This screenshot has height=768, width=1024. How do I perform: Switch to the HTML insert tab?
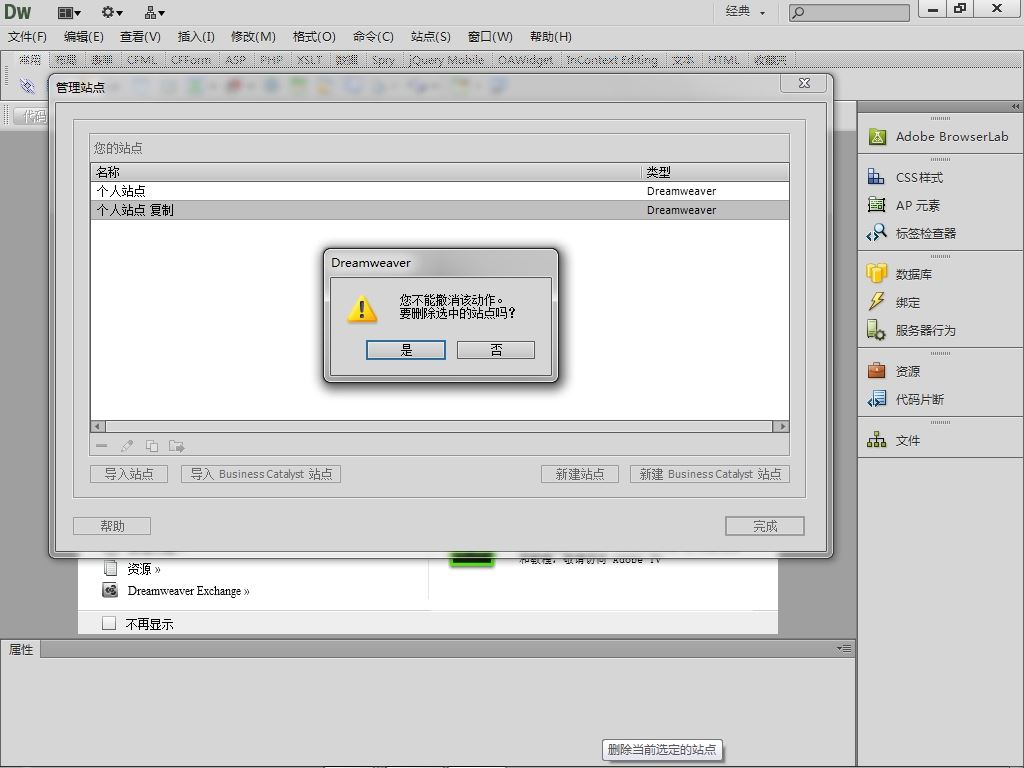(724, 60)
